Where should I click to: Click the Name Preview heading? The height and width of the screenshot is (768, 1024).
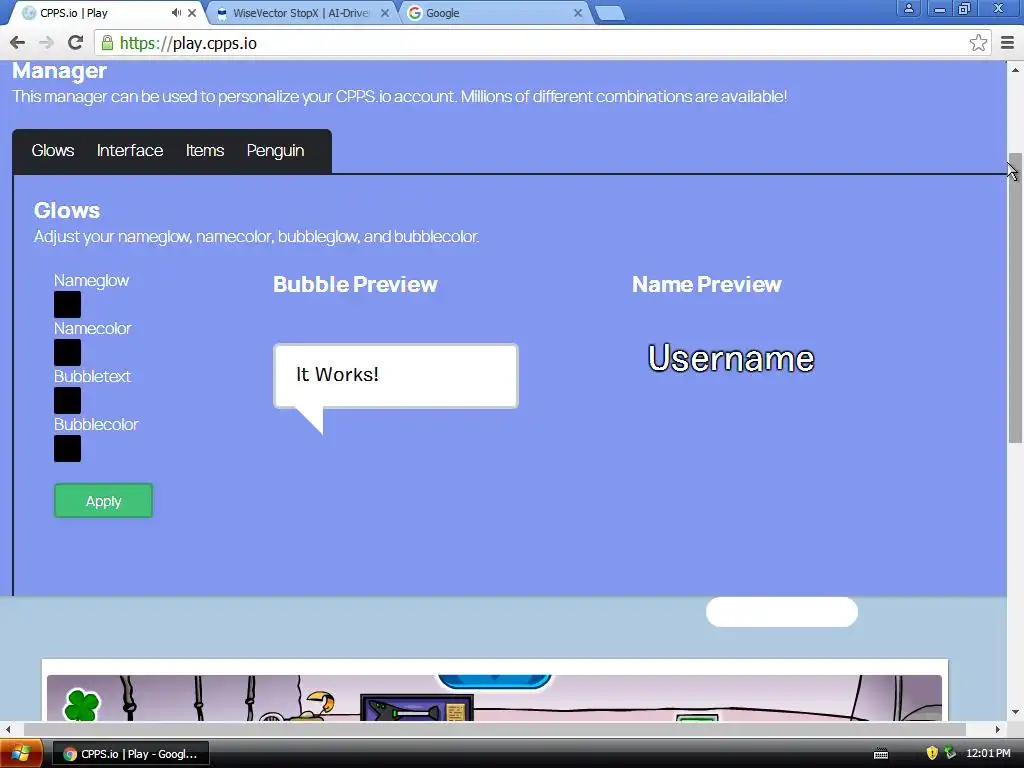tap(707, 284)
